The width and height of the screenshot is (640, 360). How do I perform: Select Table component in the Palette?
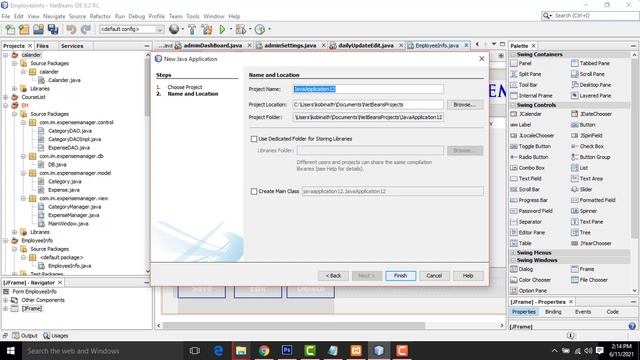coord(521,243)
